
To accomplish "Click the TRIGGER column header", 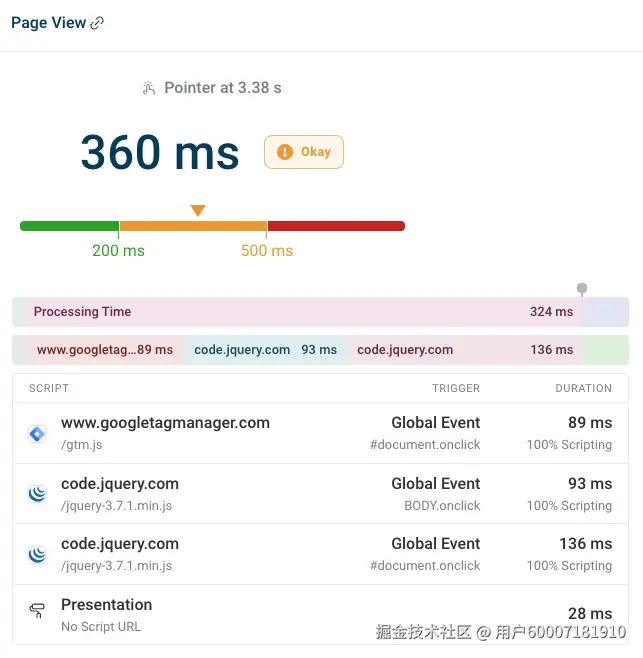I will (x=456, y=388).
